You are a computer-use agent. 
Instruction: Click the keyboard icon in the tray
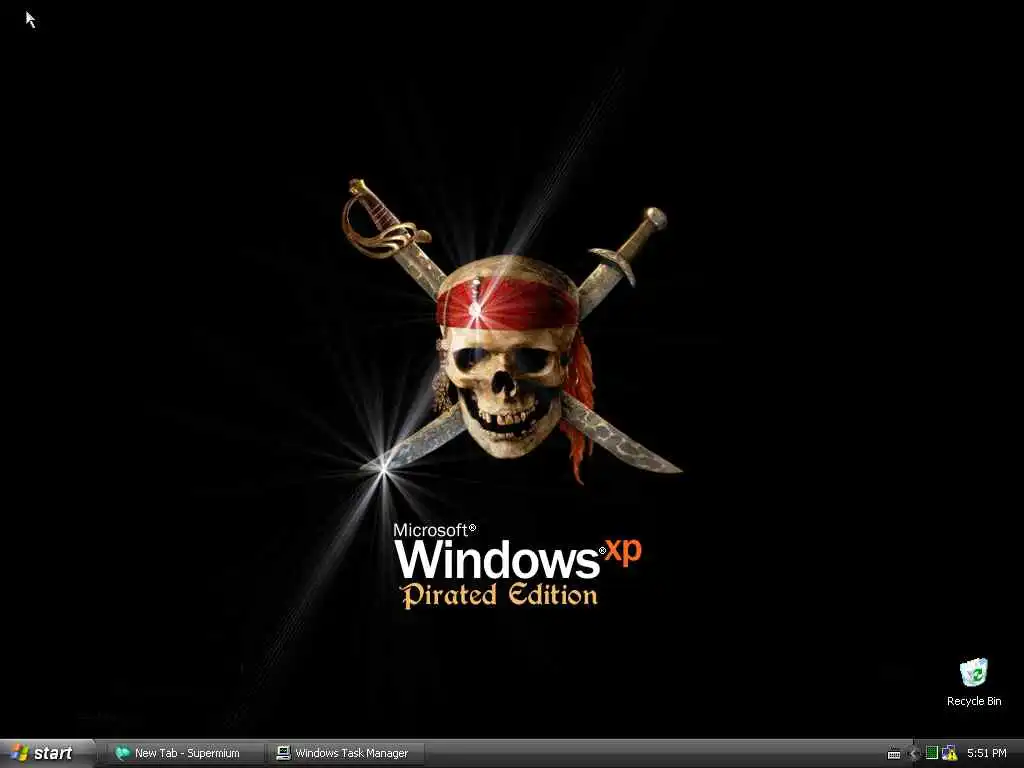(x=894, y=754)
